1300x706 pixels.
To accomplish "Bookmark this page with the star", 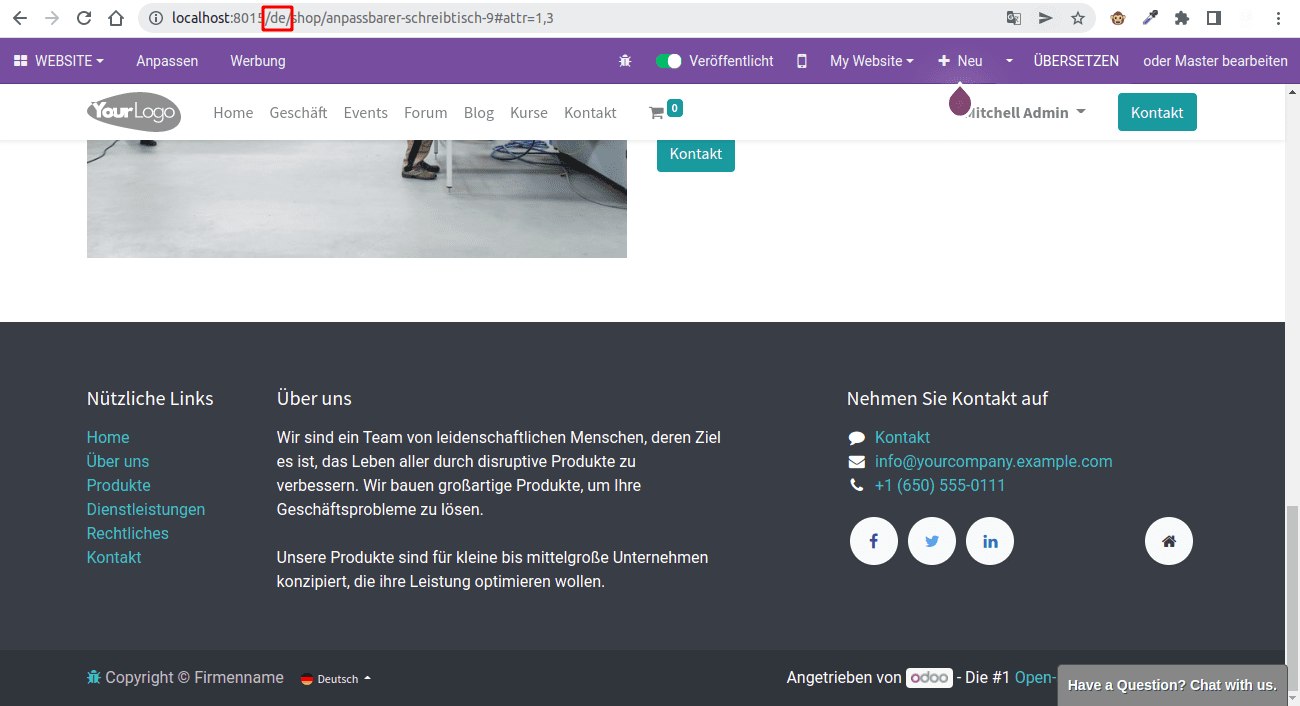I will pos(1078,18).
